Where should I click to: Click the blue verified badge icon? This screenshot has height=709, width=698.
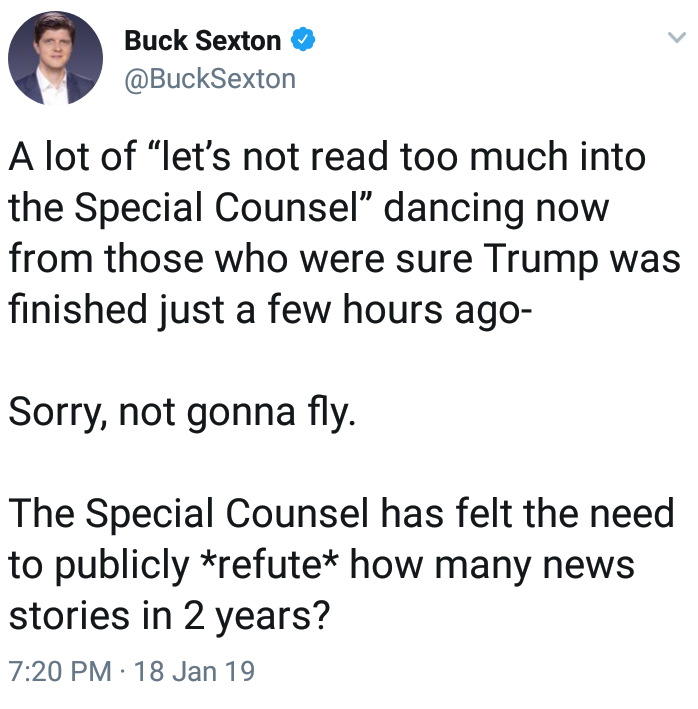302,39
